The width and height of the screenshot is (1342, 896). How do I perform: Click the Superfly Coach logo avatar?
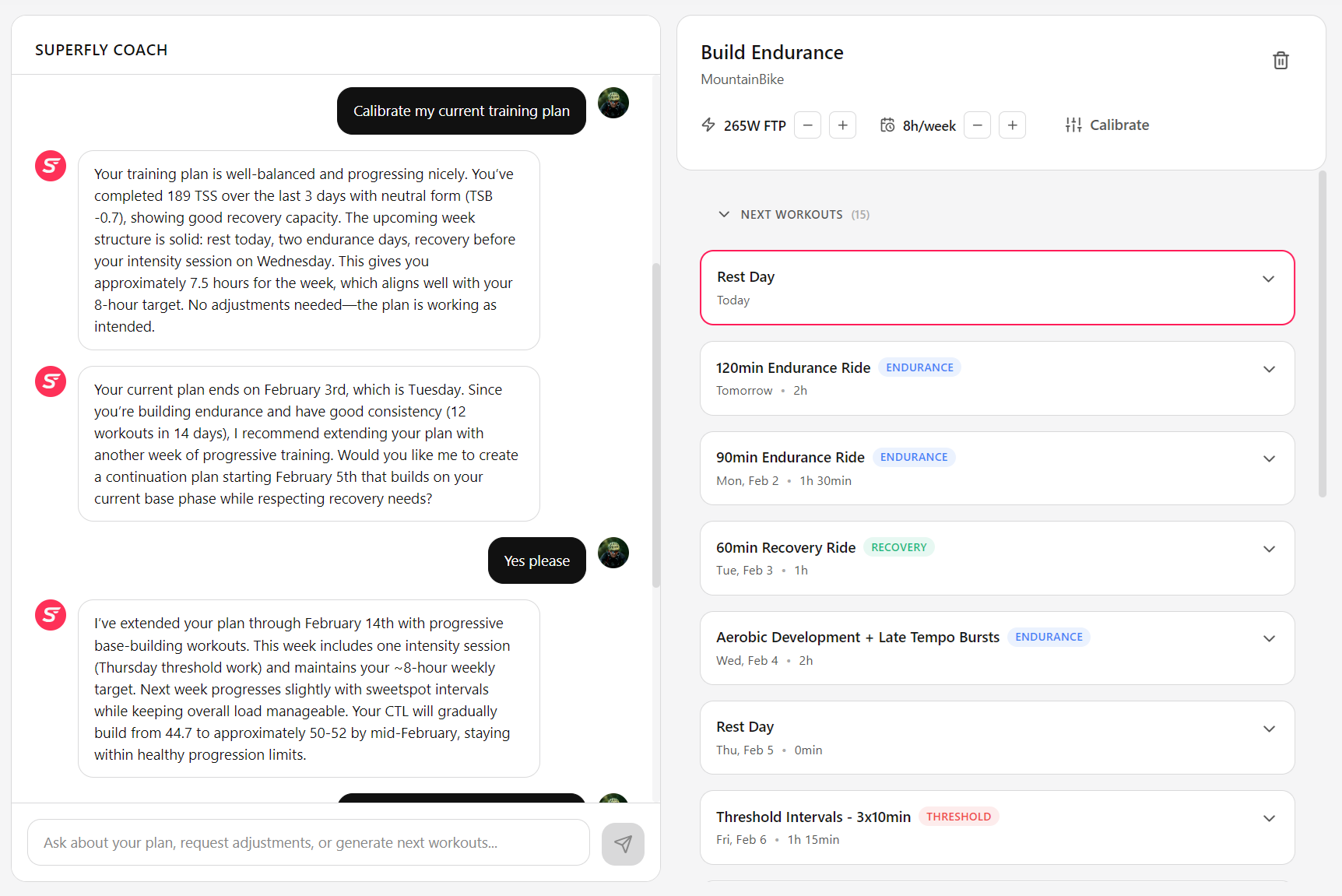pyautogui.click(x=50, y=166)
